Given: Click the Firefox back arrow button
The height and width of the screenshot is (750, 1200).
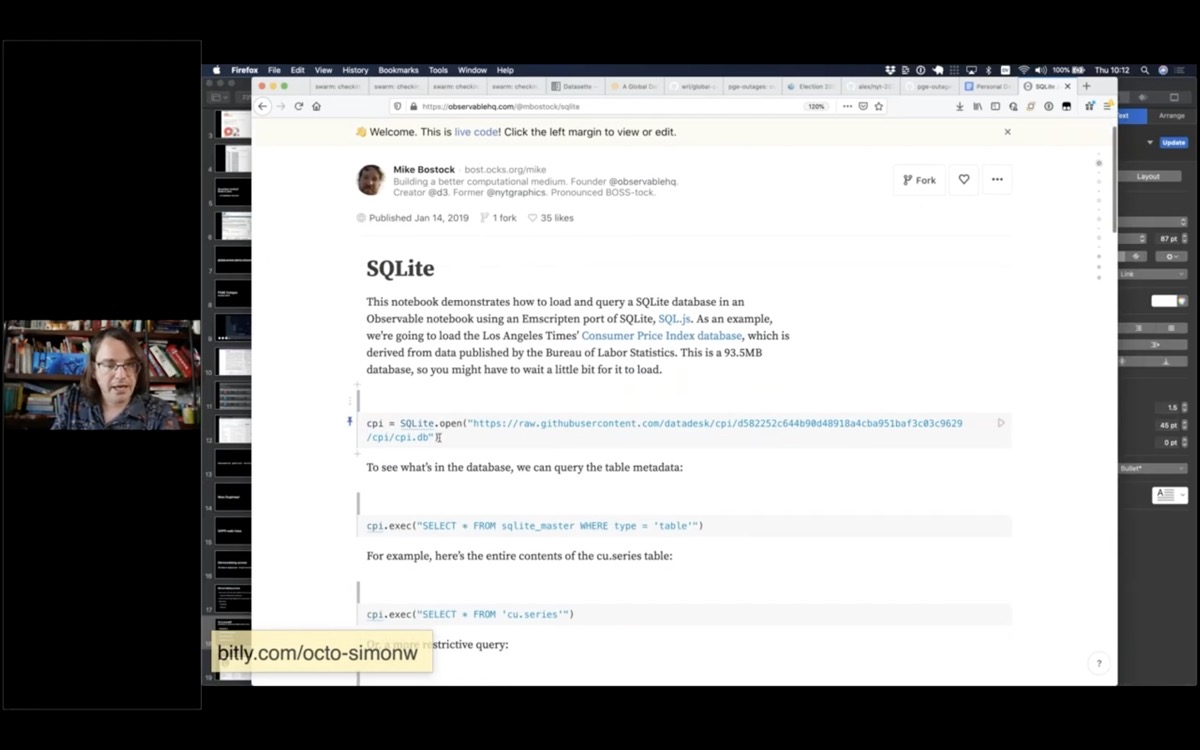Looking at the screenshot, I should coord(263,106).
